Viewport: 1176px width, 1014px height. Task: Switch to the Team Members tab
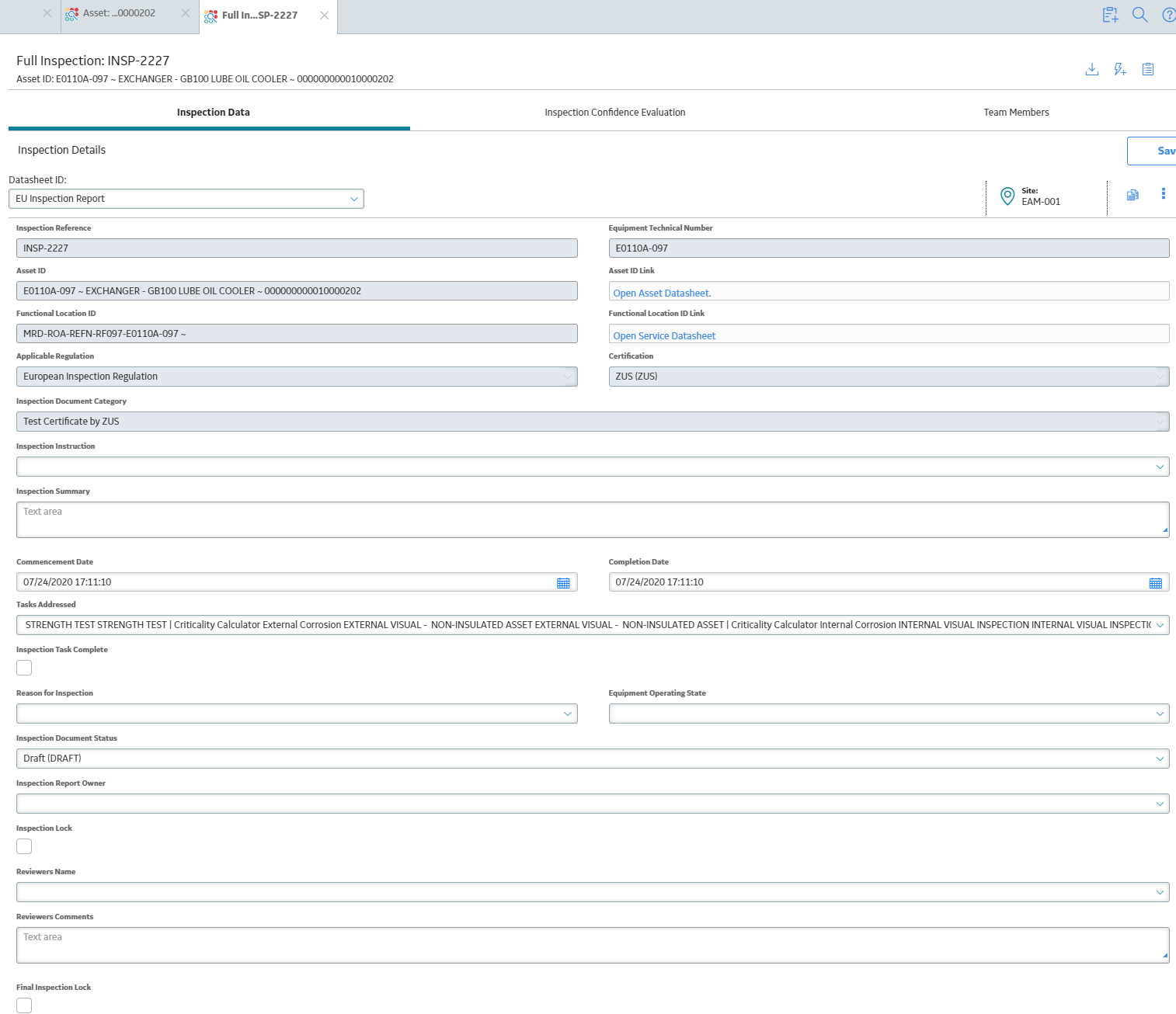point(1016,113)
